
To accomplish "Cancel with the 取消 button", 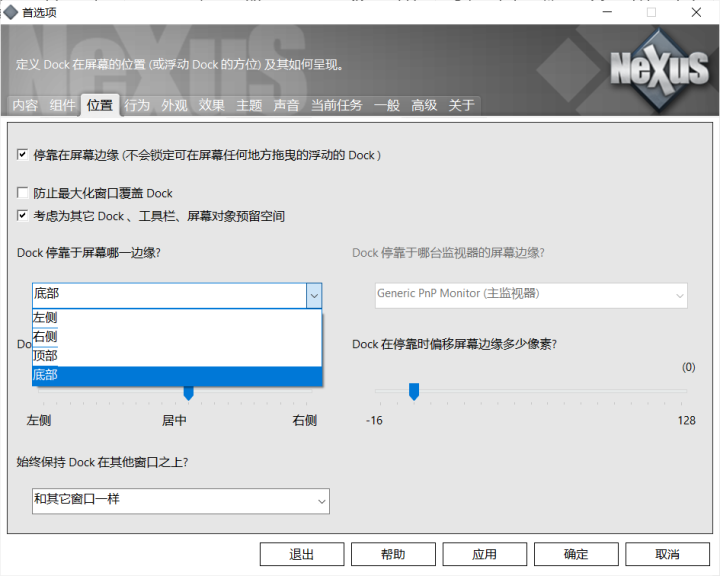I will click(x=668, y=554).
